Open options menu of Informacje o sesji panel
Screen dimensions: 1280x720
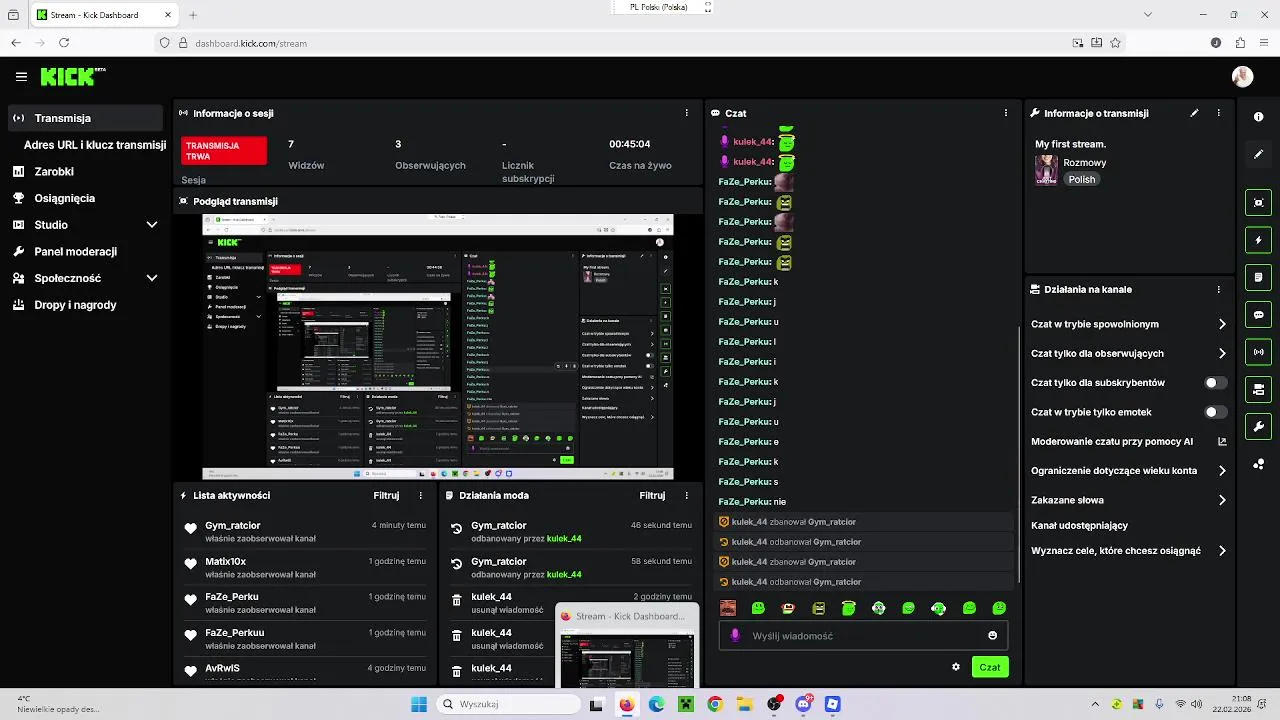click(686, 113)
